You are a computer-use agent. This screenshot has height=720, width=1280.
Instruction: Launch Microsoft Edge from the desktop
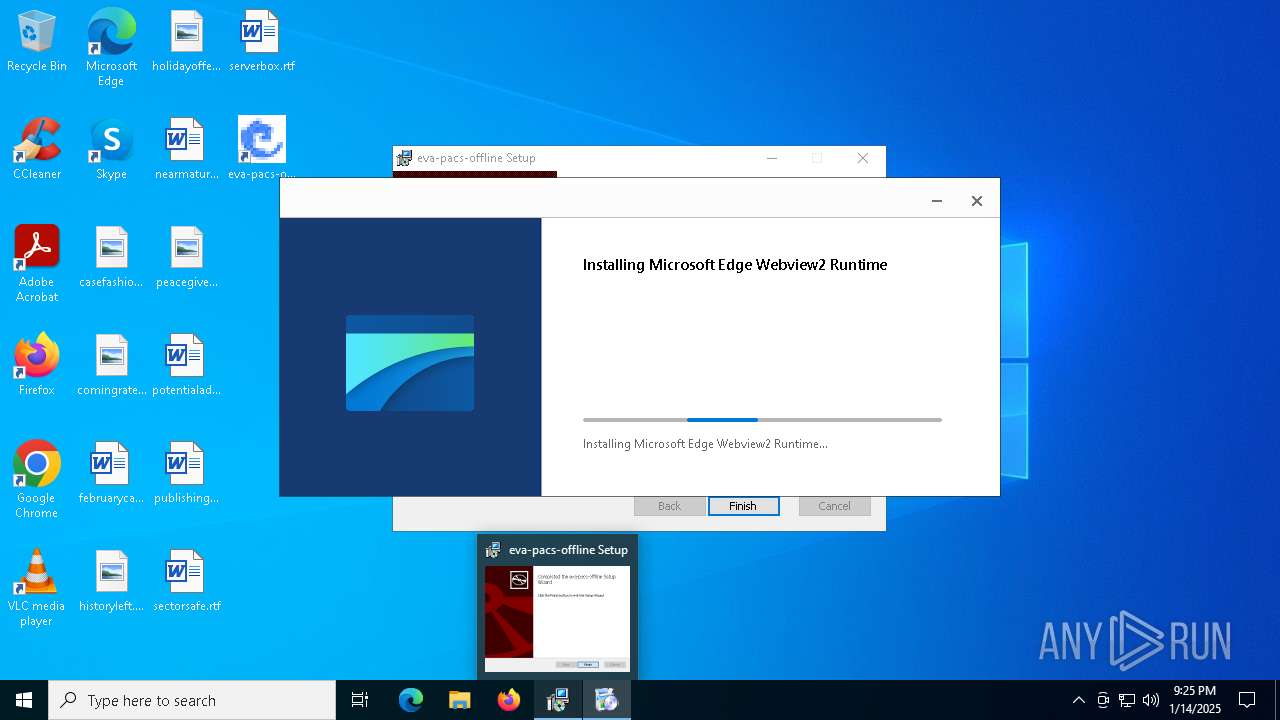111,48
